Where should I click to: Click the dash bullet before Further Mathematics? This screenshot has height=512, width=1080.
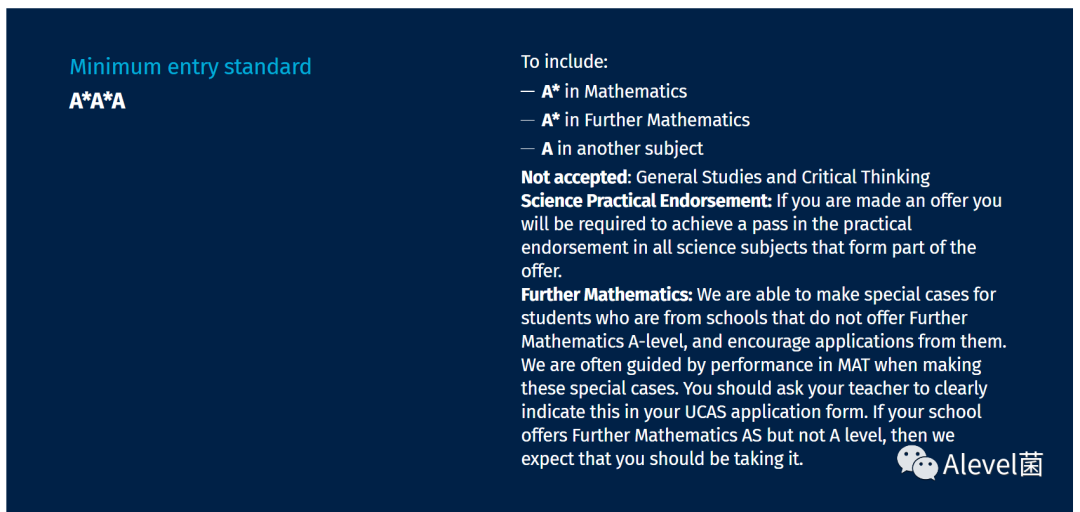[x=528, y=121]
